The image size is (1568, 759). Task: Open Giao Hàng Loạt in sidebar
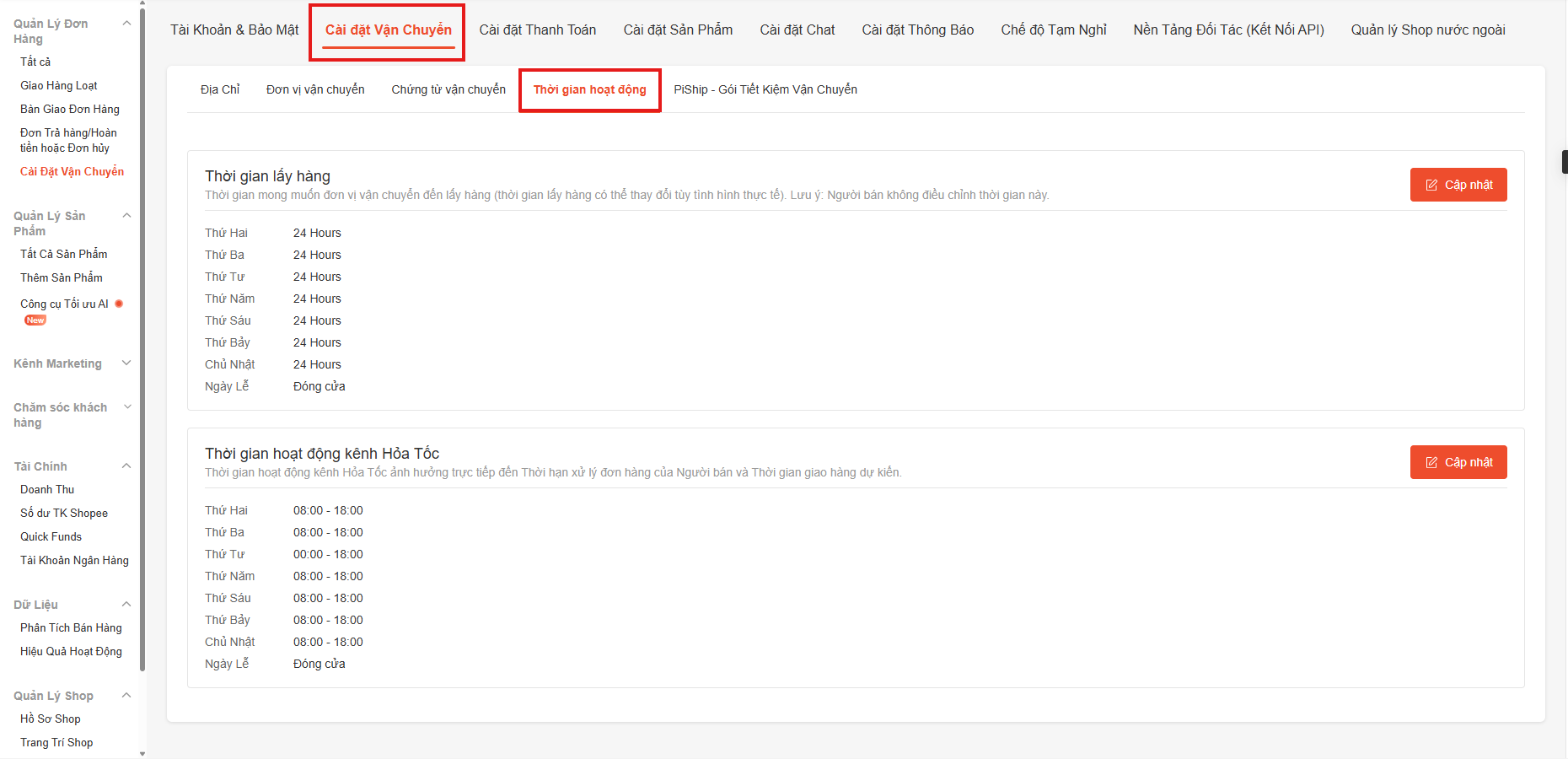click(x=59, y=86)
